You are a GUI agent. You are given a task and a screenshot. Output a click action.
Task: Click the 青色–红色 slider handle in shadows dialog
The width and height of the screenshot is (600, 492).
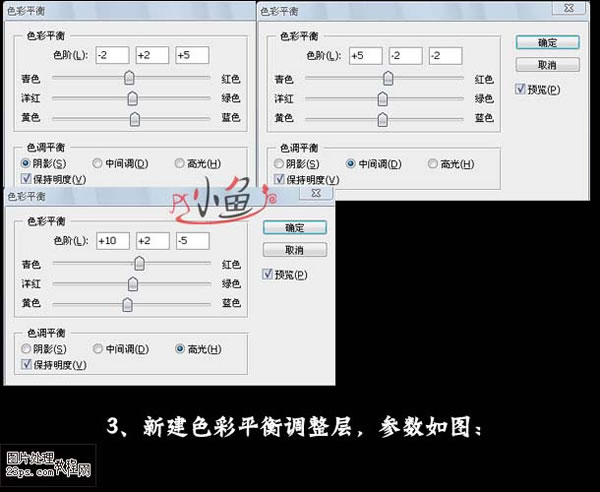tap(129, 78)
